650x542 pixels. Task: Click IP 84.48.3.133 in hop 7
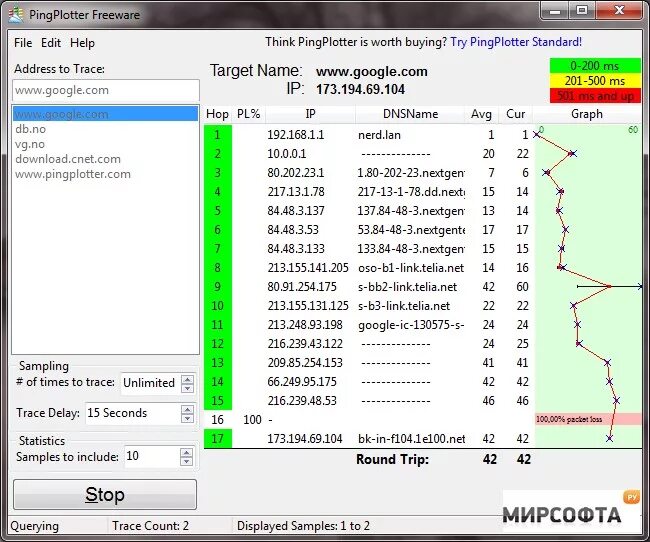click(x=296, y=249)
